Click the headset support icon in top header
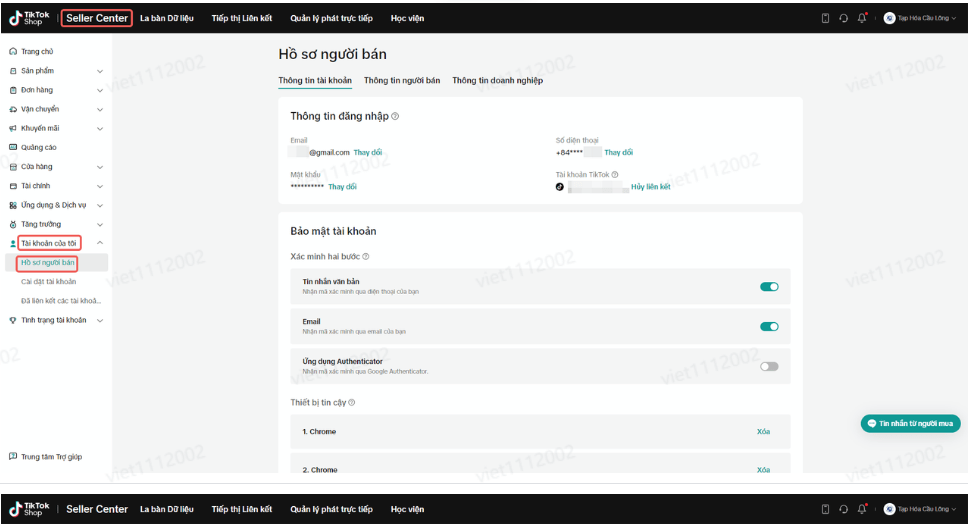The width and height of the screenshot is (968, 524). pyautogui.click(x=843, y=18)
